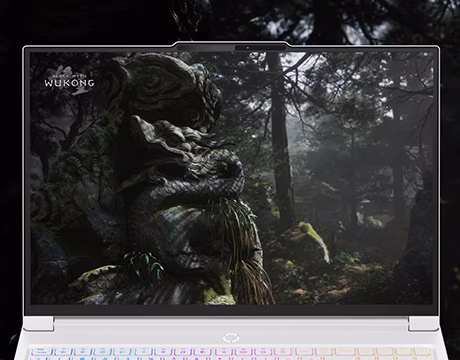Click the webcam lens in top bezel
The image size is (460, 360).
pyautogui.click(x=248, y=48)
